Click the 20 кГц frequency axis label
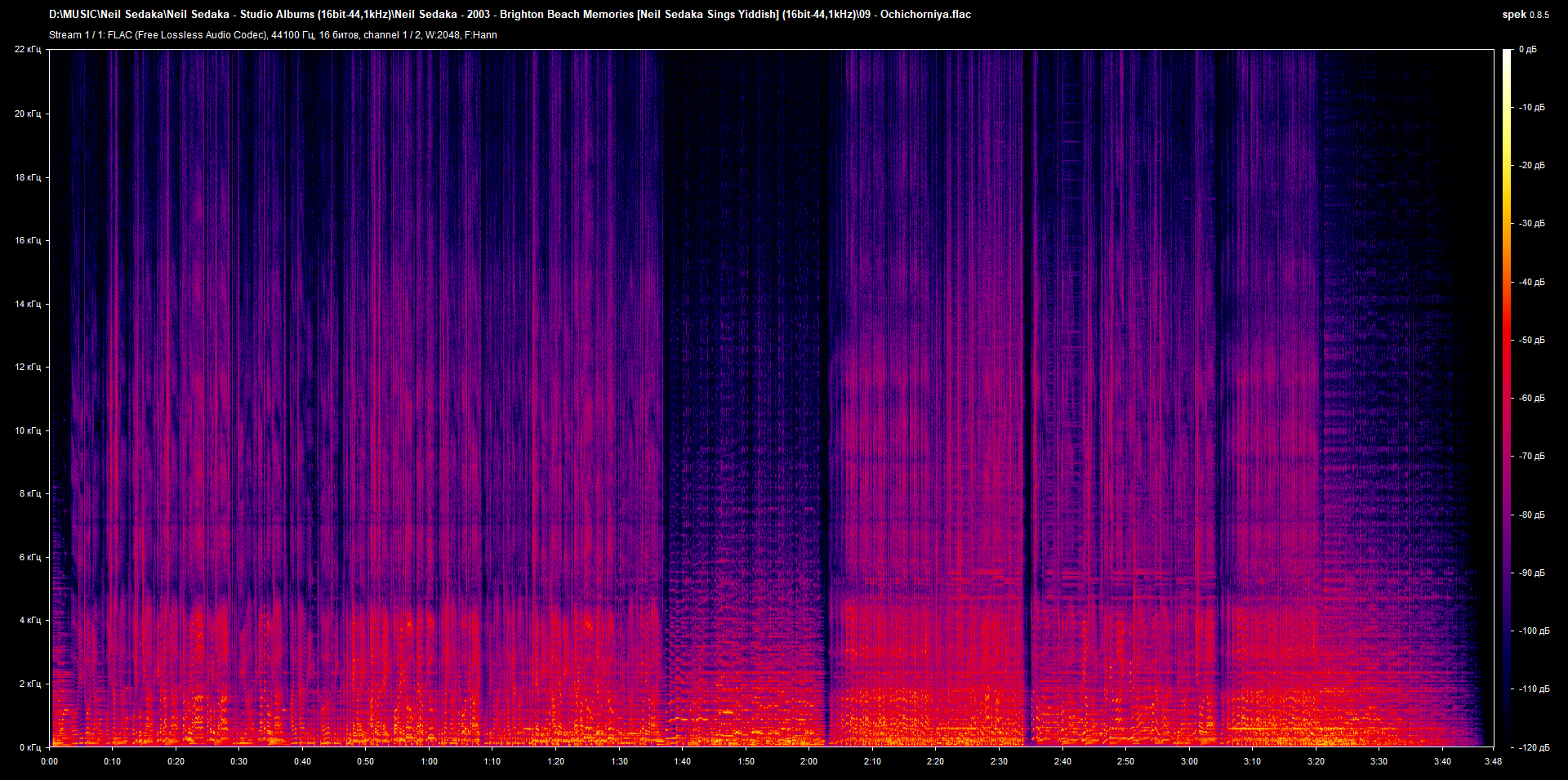 point(28,114)
